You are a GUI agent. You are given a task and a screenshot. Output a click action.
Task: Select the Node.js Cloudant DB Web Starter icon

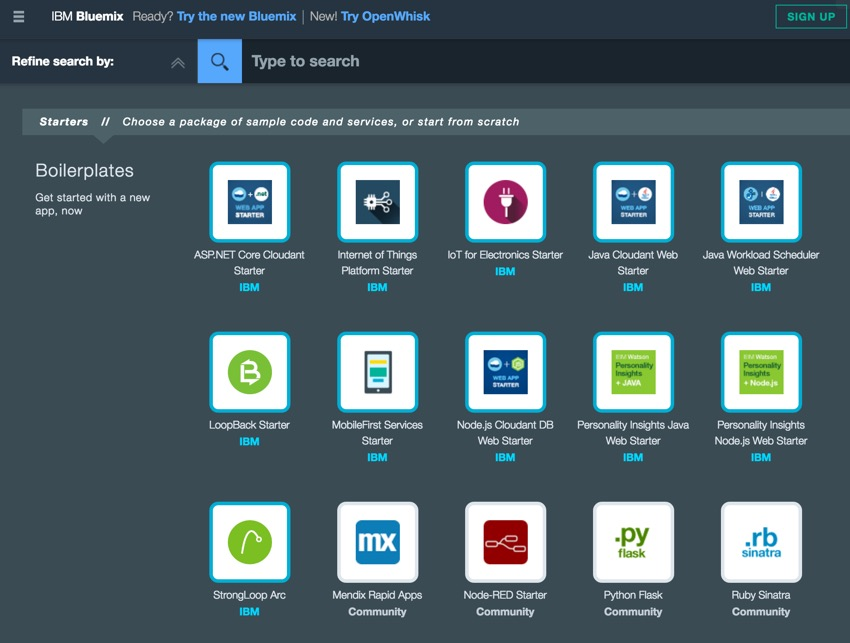(x=505, y=372)
